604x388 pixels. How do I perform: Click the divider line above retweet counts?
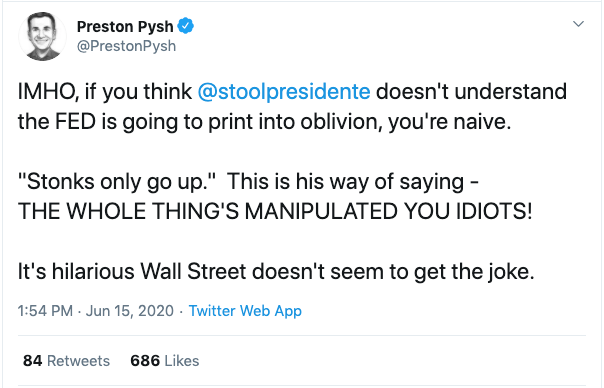[x=302, y=335]
